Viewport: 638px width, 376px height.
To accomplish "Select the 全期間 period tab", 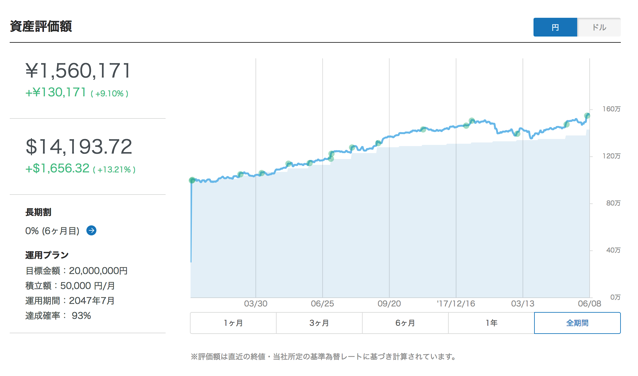I will click(577, 323).
